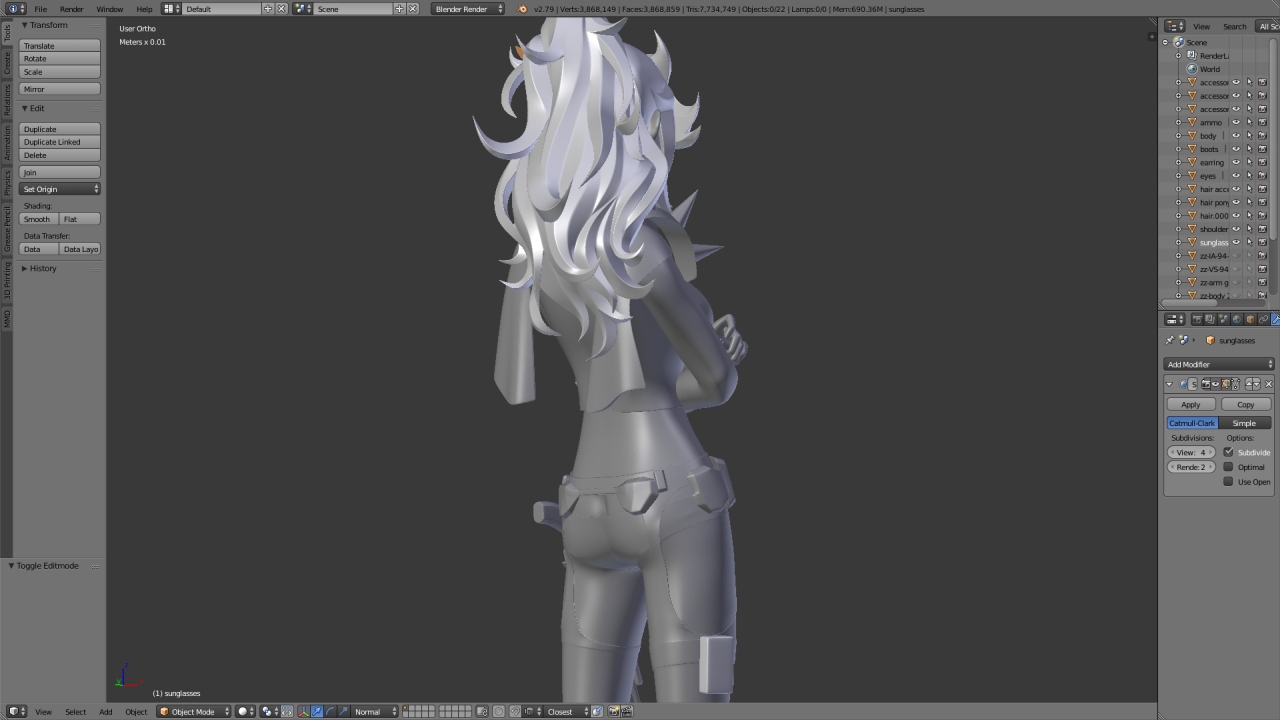Open the render properties tab icon

pyautogui.click(x=1198, y=319)
